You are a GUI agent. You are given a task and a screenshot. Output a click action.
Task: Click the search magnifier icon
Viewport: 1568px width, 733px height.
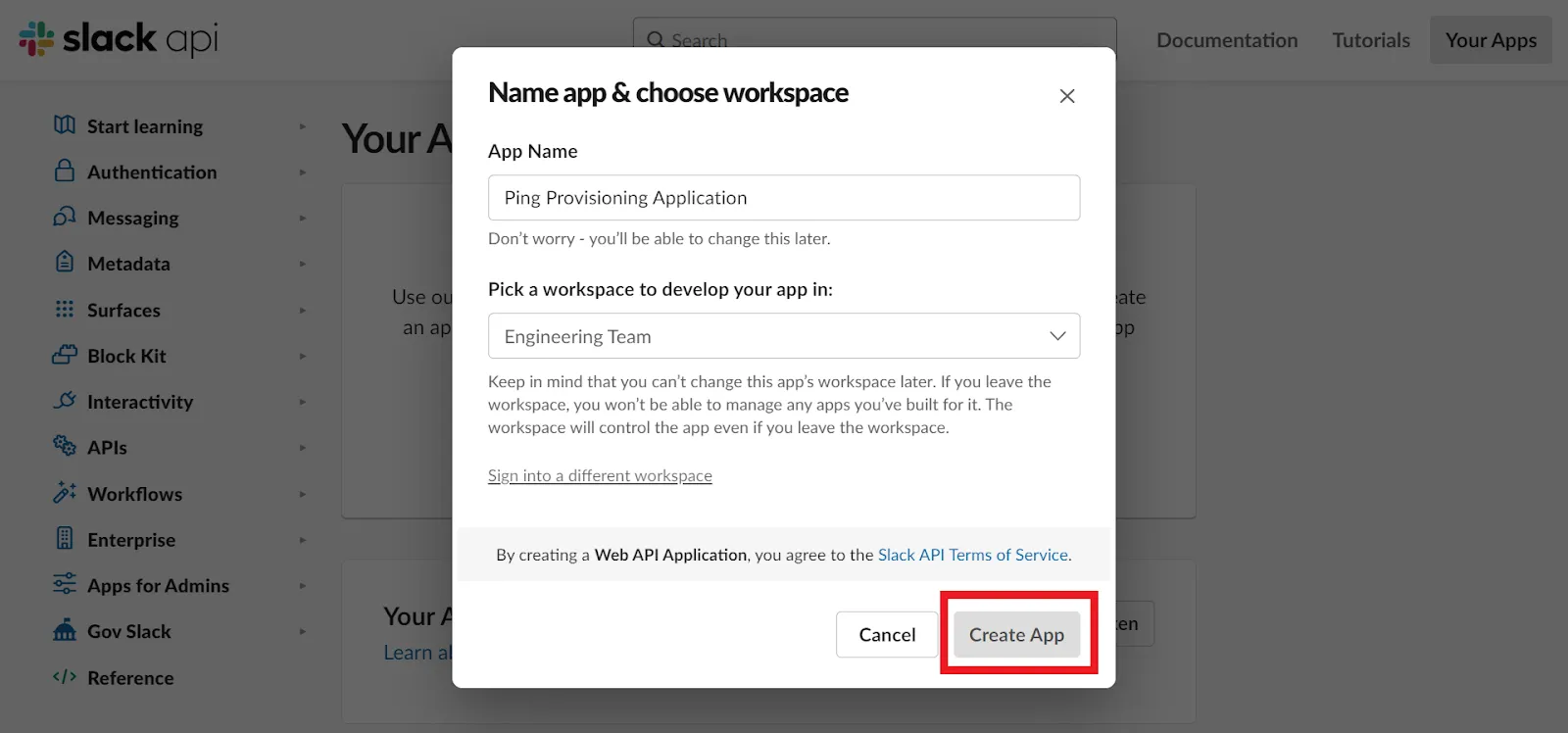coord(656,40)
